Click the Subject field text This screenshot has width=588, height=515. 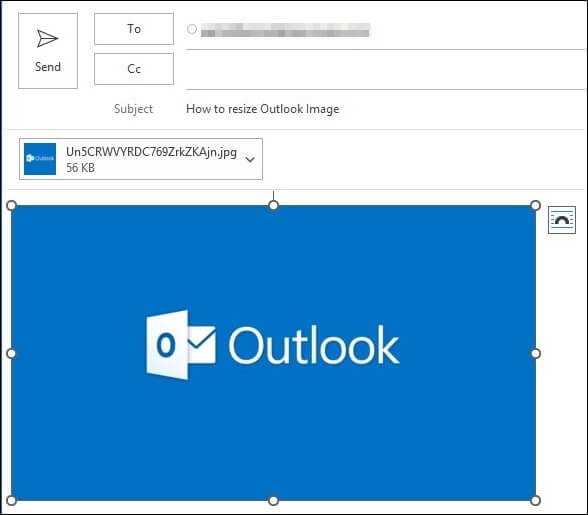[262, 109]
